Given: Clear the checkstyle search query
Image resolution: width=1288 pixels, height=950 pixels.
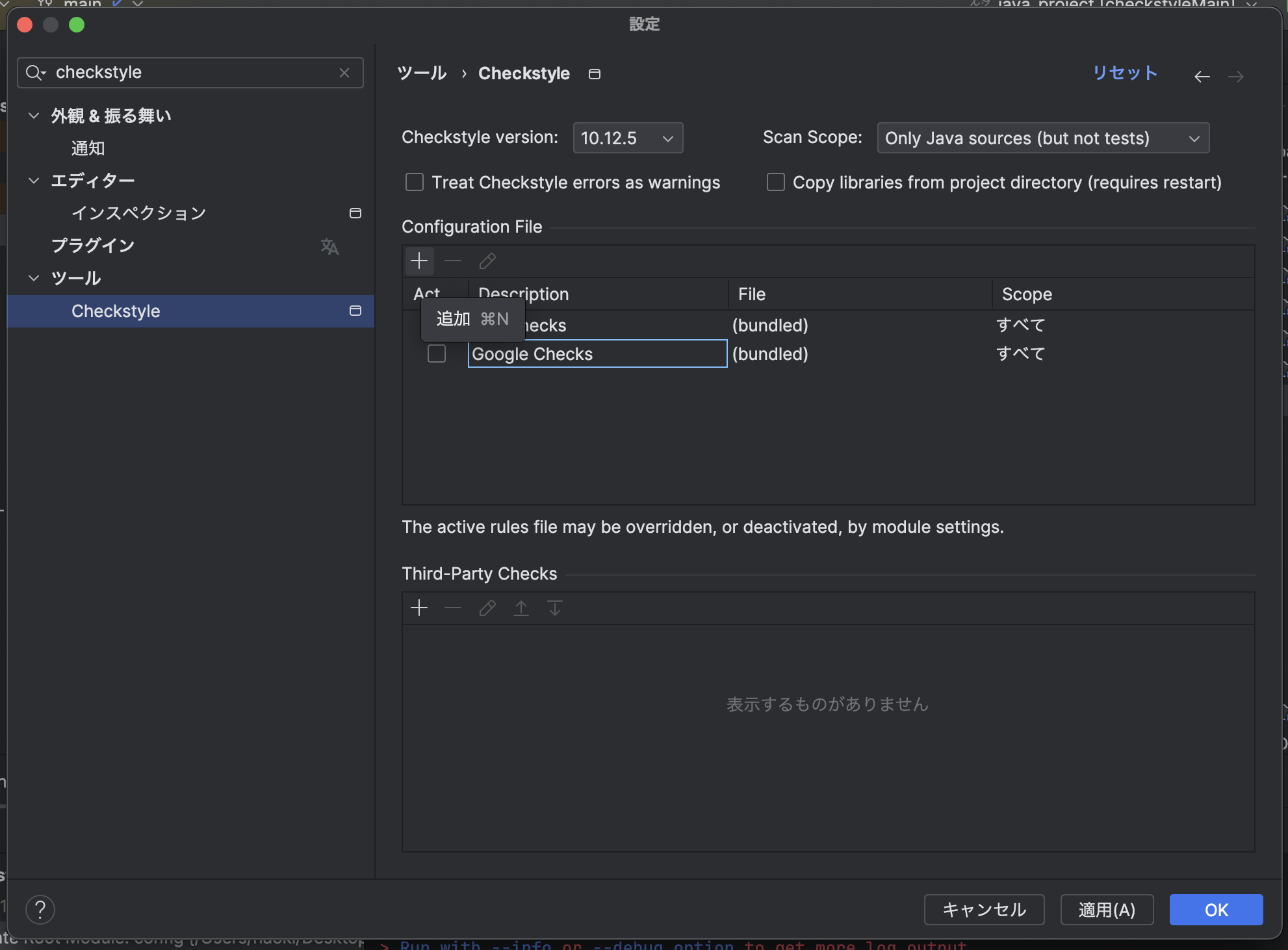Looking at the screenshot, I should pos(344,72).
